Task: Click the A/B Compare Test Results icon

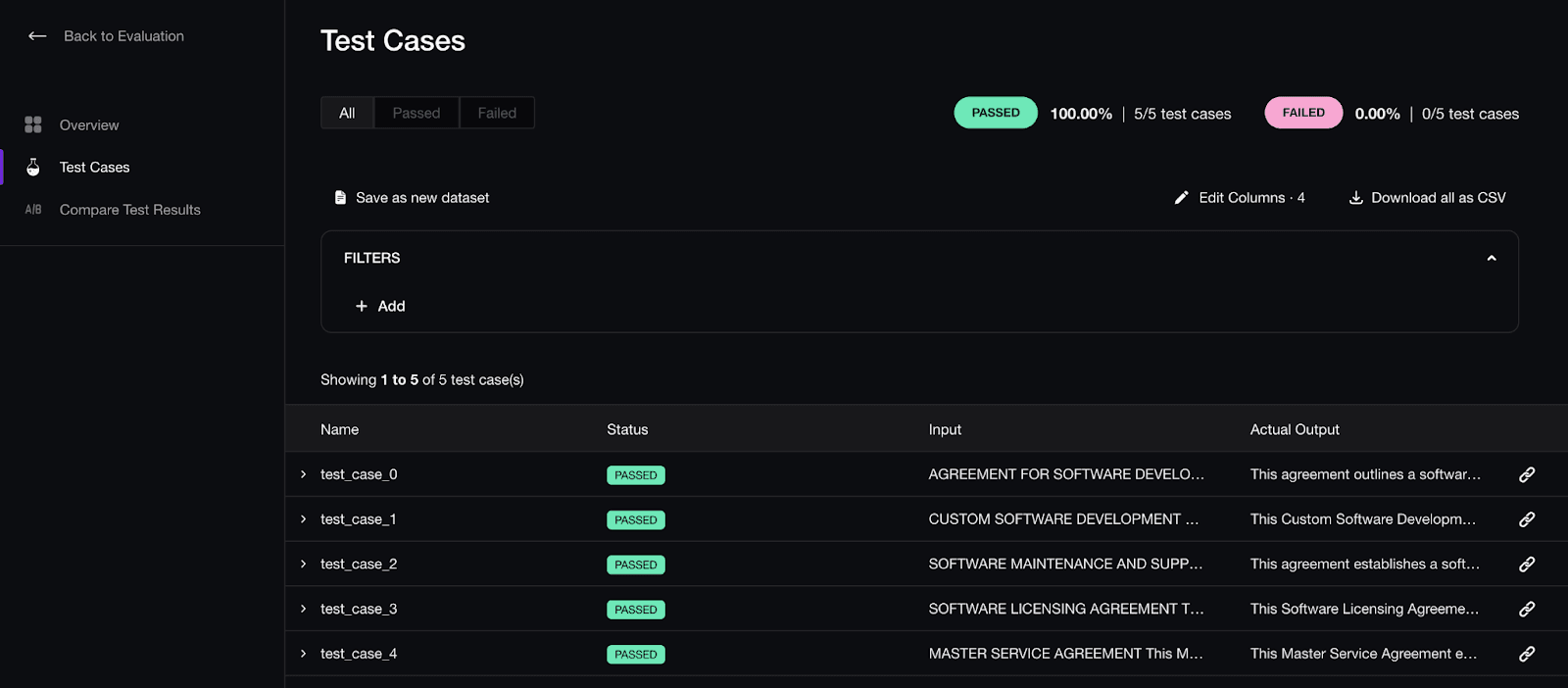Action: [33, 210]
